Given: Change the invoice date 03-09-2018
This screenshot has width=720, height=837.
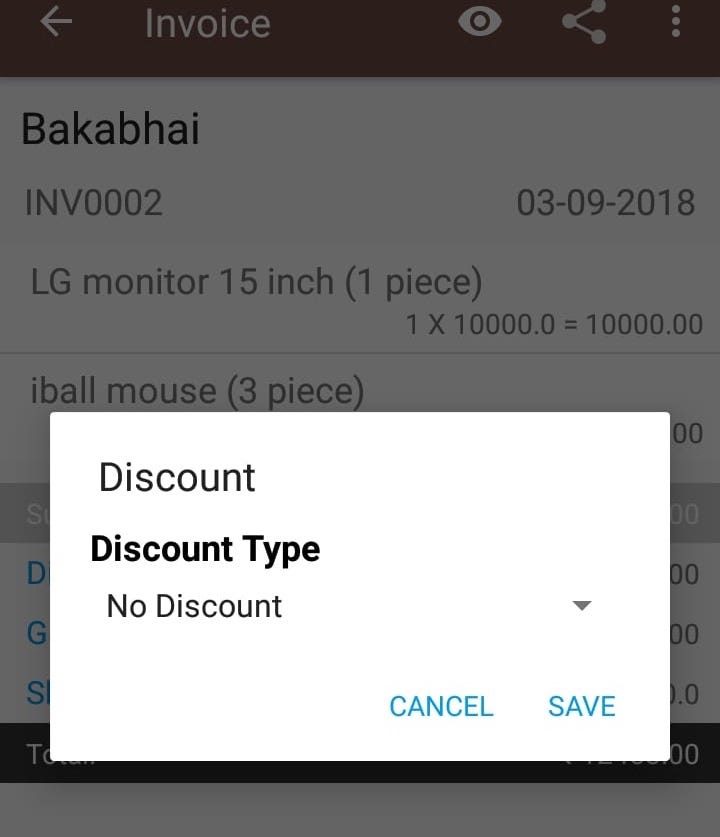Looking at the screenshot, I should [606, 203].
